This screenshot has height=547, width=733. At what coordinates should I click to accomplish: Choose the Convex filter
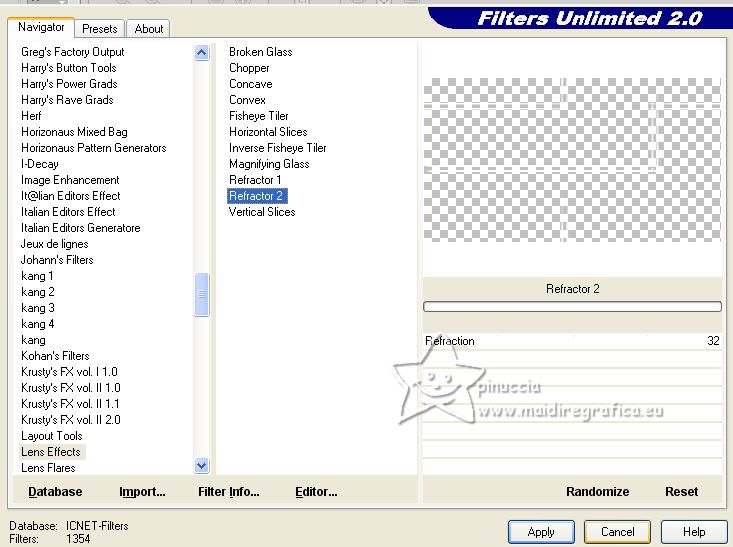click(247, 100)
